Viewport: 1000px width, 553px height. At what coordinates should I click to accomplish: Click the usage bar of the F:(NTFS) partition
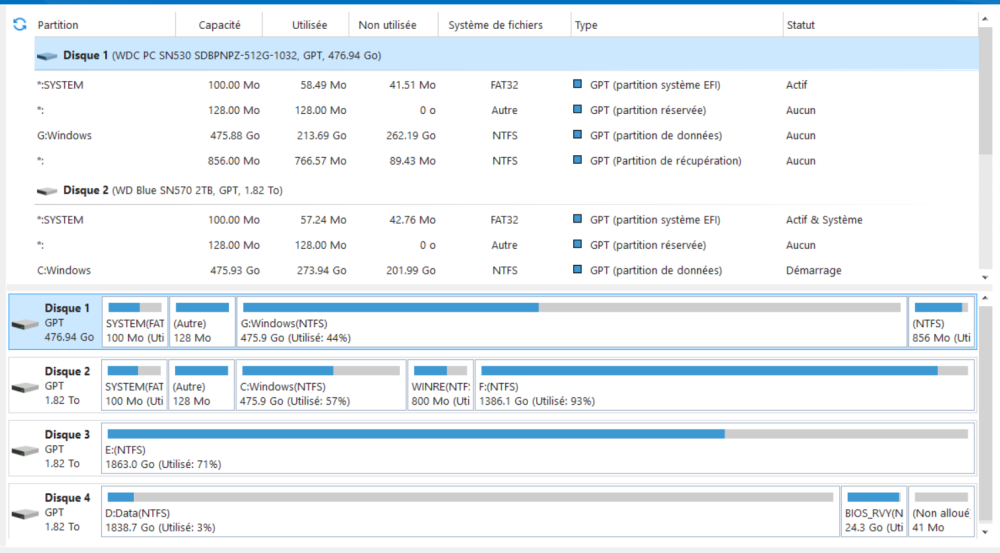pyautogui.click(x=724, y=371)
